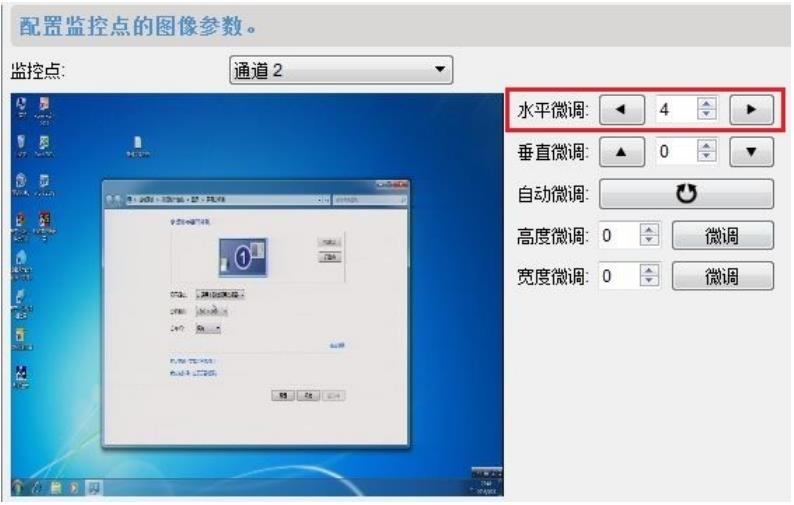Click the monitor 1 icon in the preview dialog

(x=247, y=258)
